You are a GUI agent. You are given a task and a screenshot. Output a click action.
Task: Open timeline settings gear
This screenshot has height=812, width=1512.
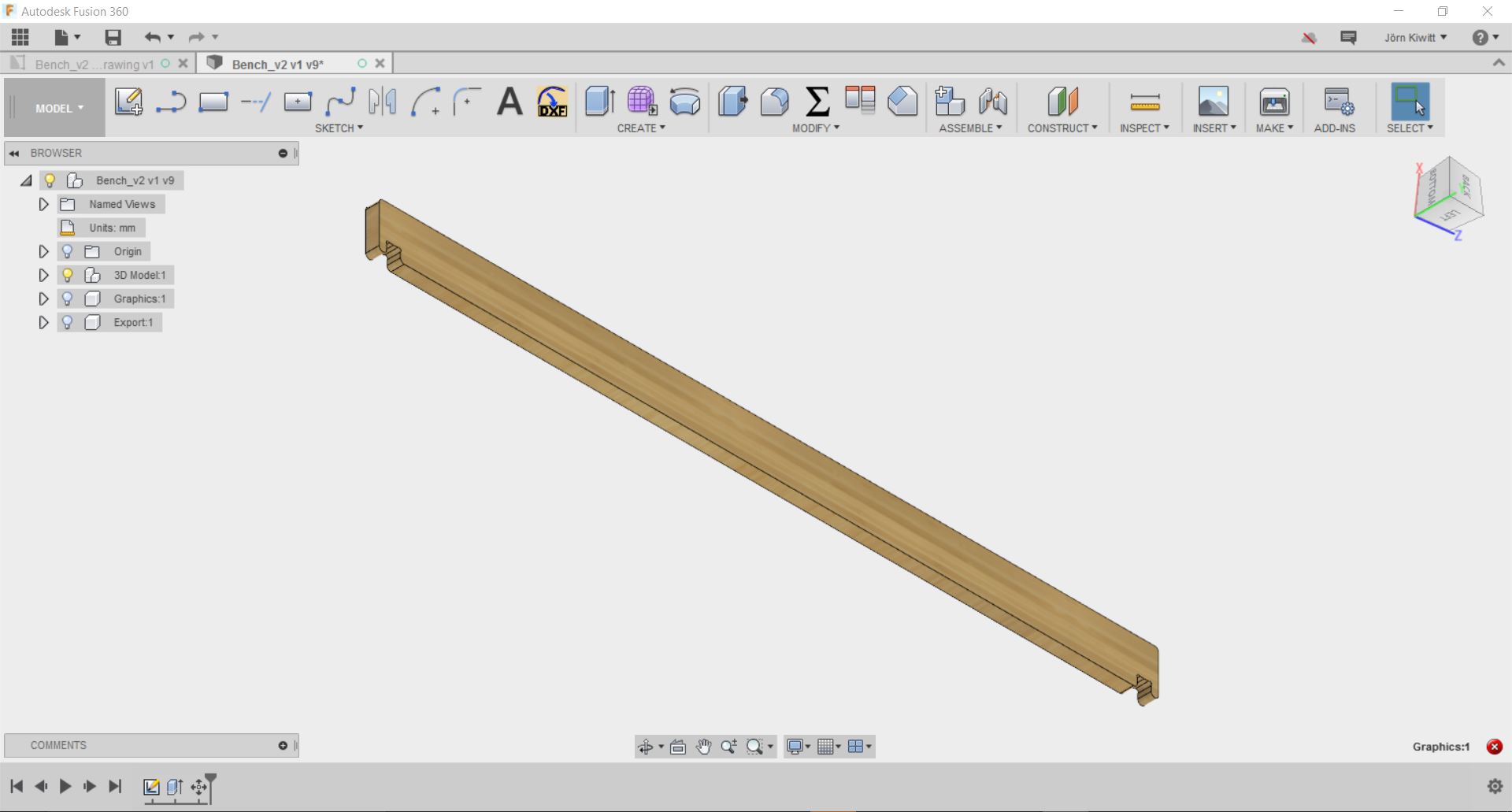[1495, 786]
